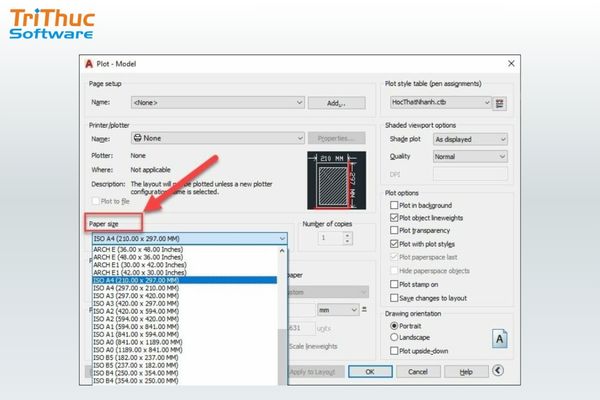This screenshot has height=400, width=600.
Task: Click the paper preview thumbnail showing 210 MM
Action: (336, 180)
